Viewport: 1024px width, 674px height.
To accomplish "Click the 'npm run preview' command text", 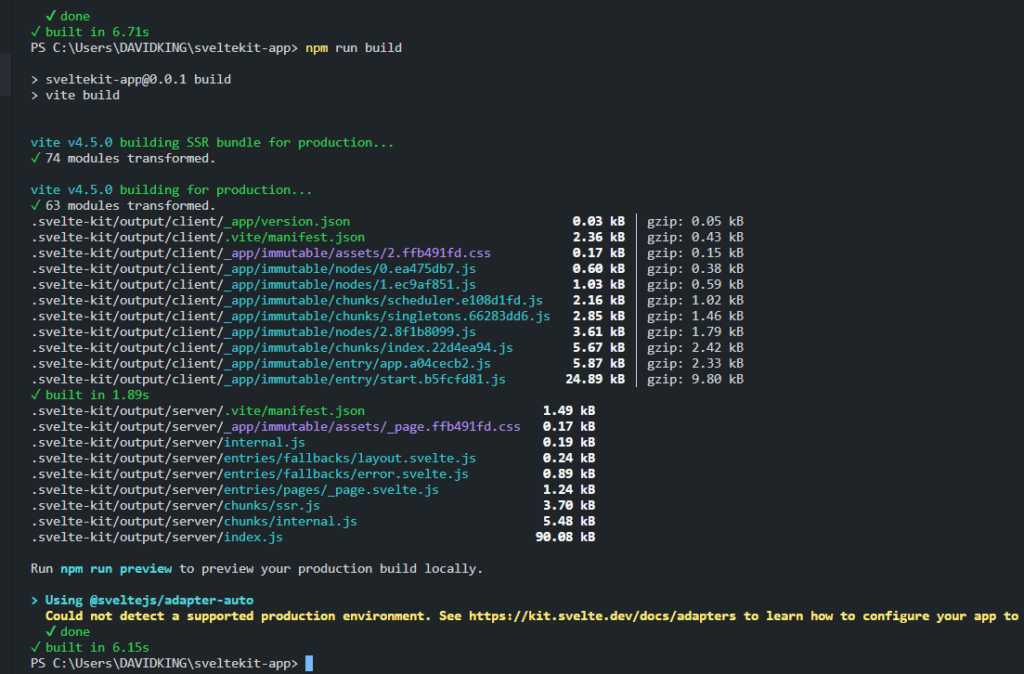I will point(116,569).
